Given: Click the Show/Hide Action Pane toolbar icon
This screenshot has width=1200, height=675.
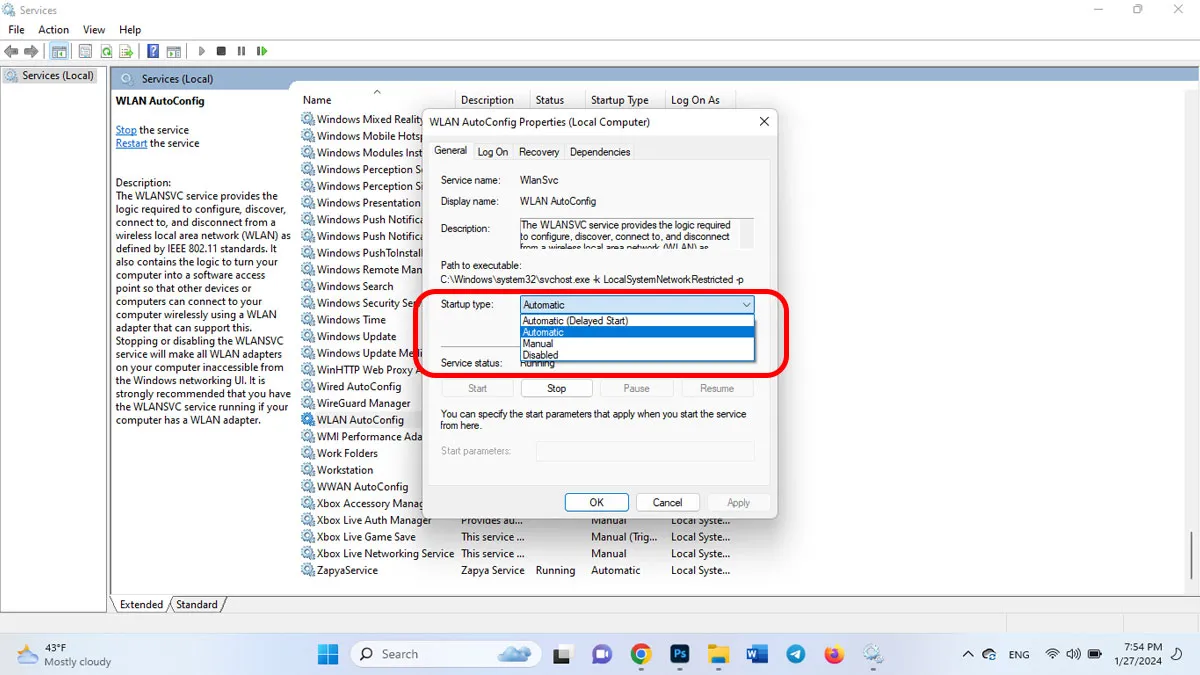Looking at the screenshot, I should point(174,51).
